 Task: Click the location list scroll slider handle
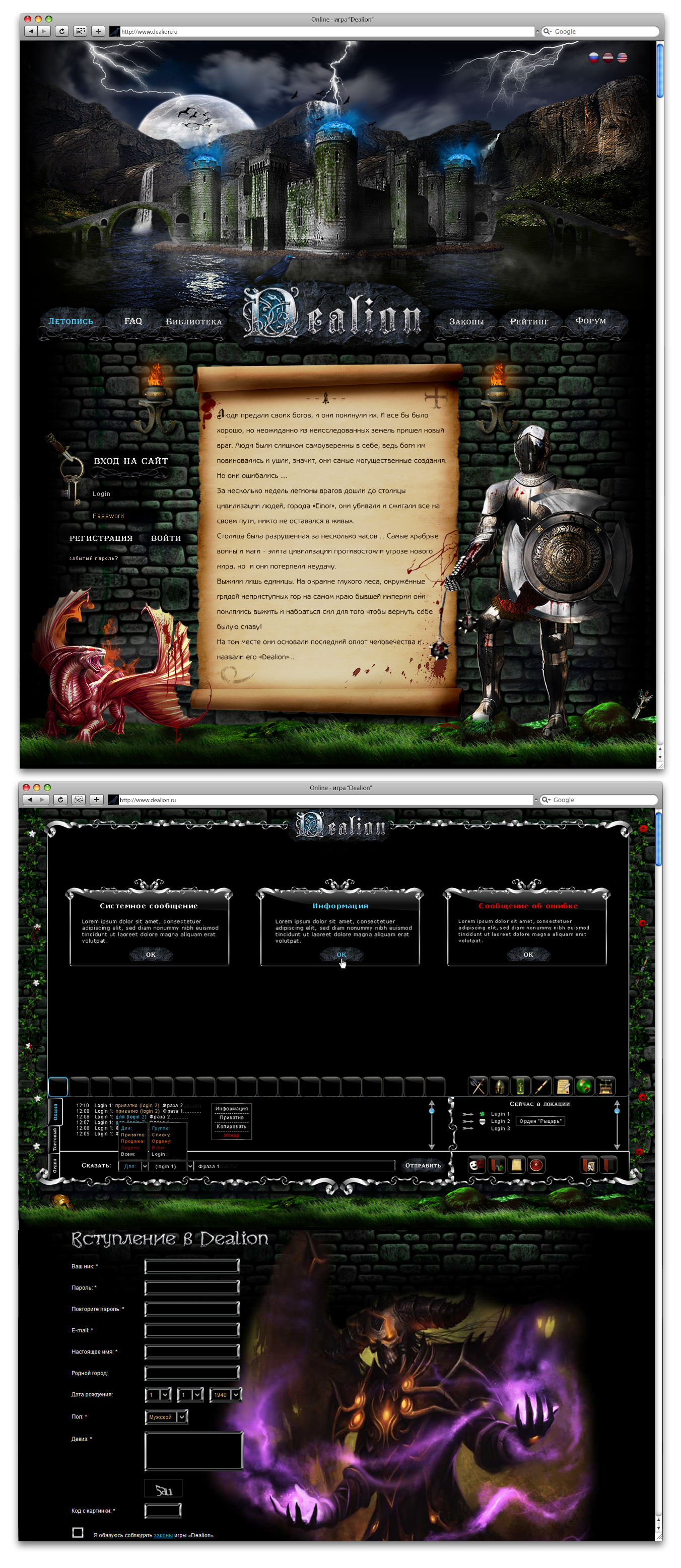(x=617, y=1111)
